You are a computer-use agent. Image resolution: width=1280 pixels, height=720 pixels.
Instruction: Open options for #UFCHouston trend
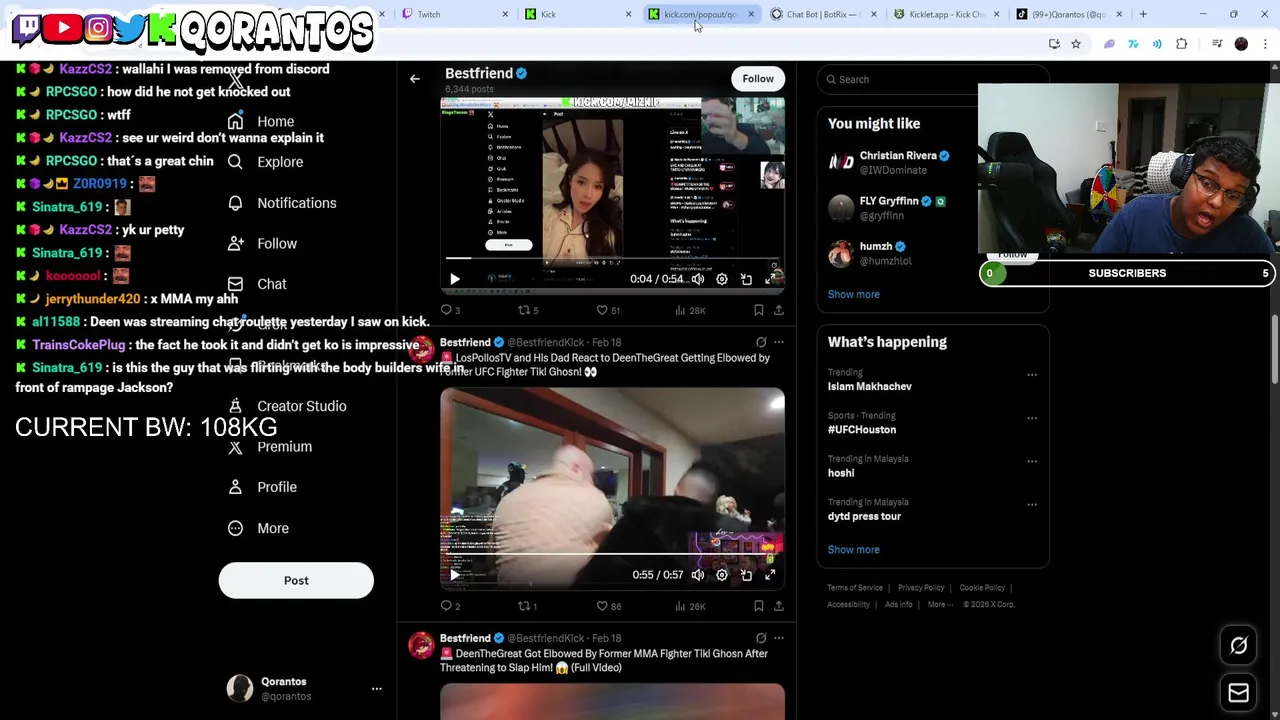click(1032, 418)
